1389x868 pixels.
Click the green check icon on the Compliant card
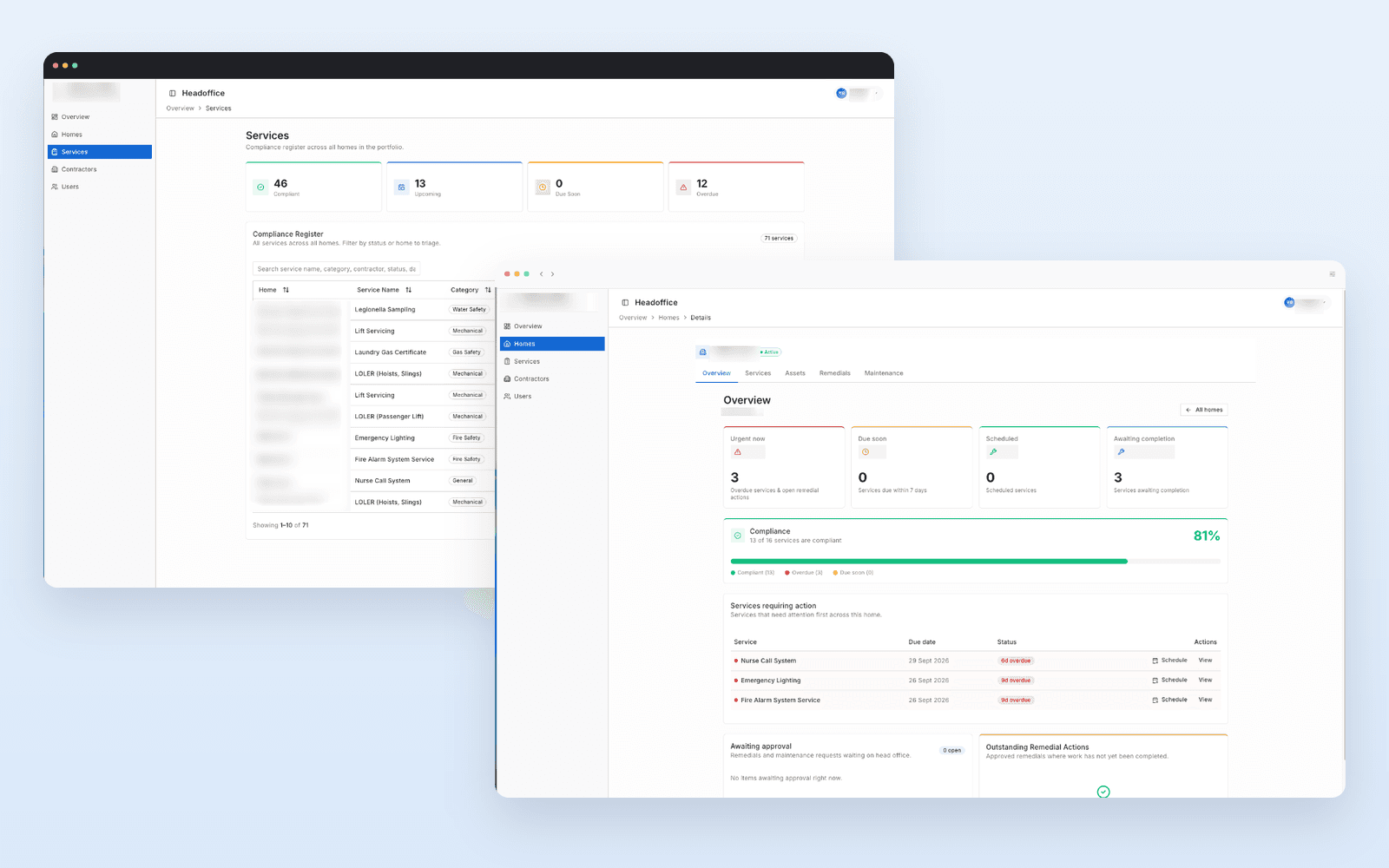[x=260, y=187]
